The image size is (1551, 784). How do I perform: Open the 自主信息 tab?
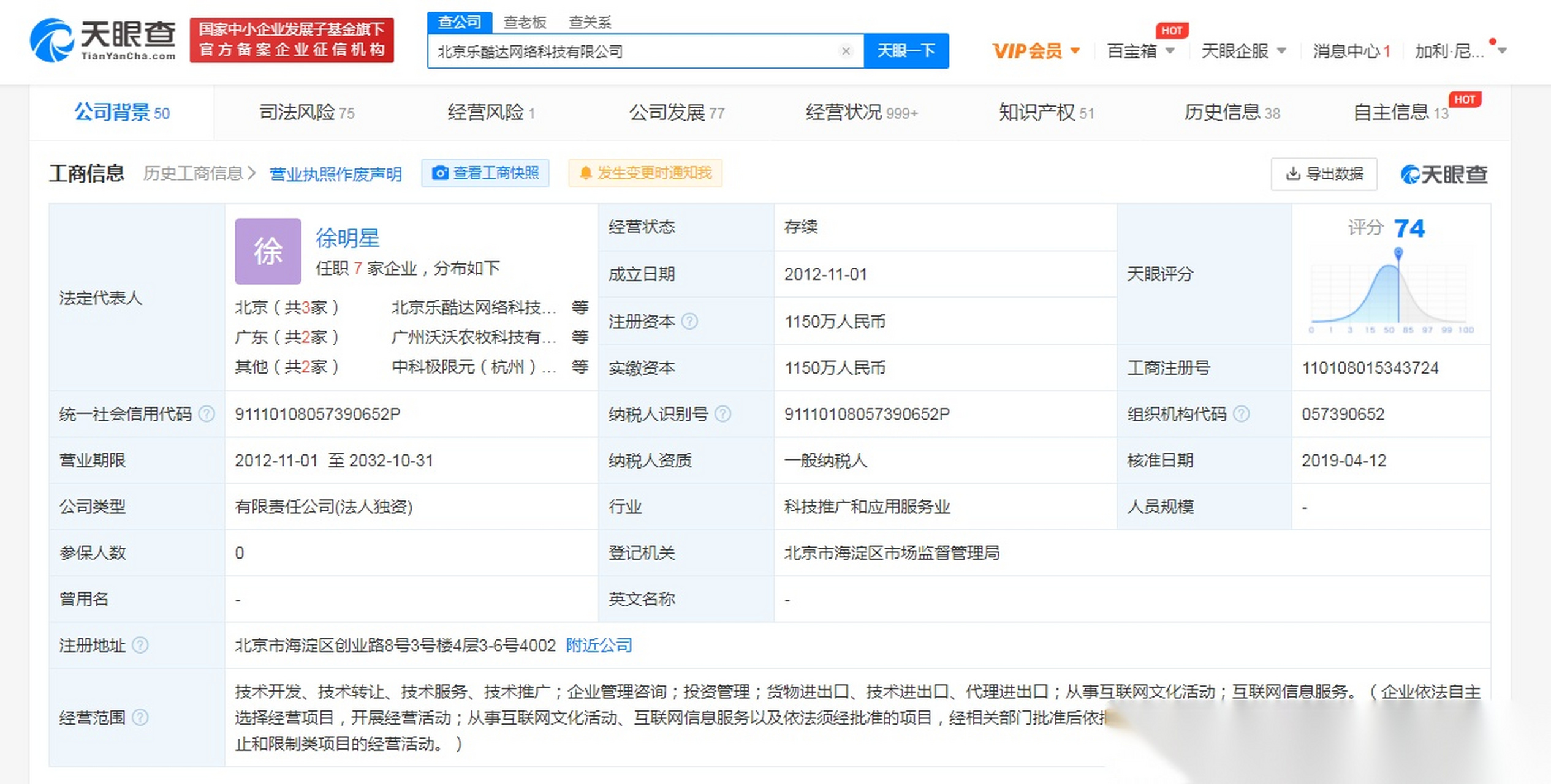point(1400,113)
